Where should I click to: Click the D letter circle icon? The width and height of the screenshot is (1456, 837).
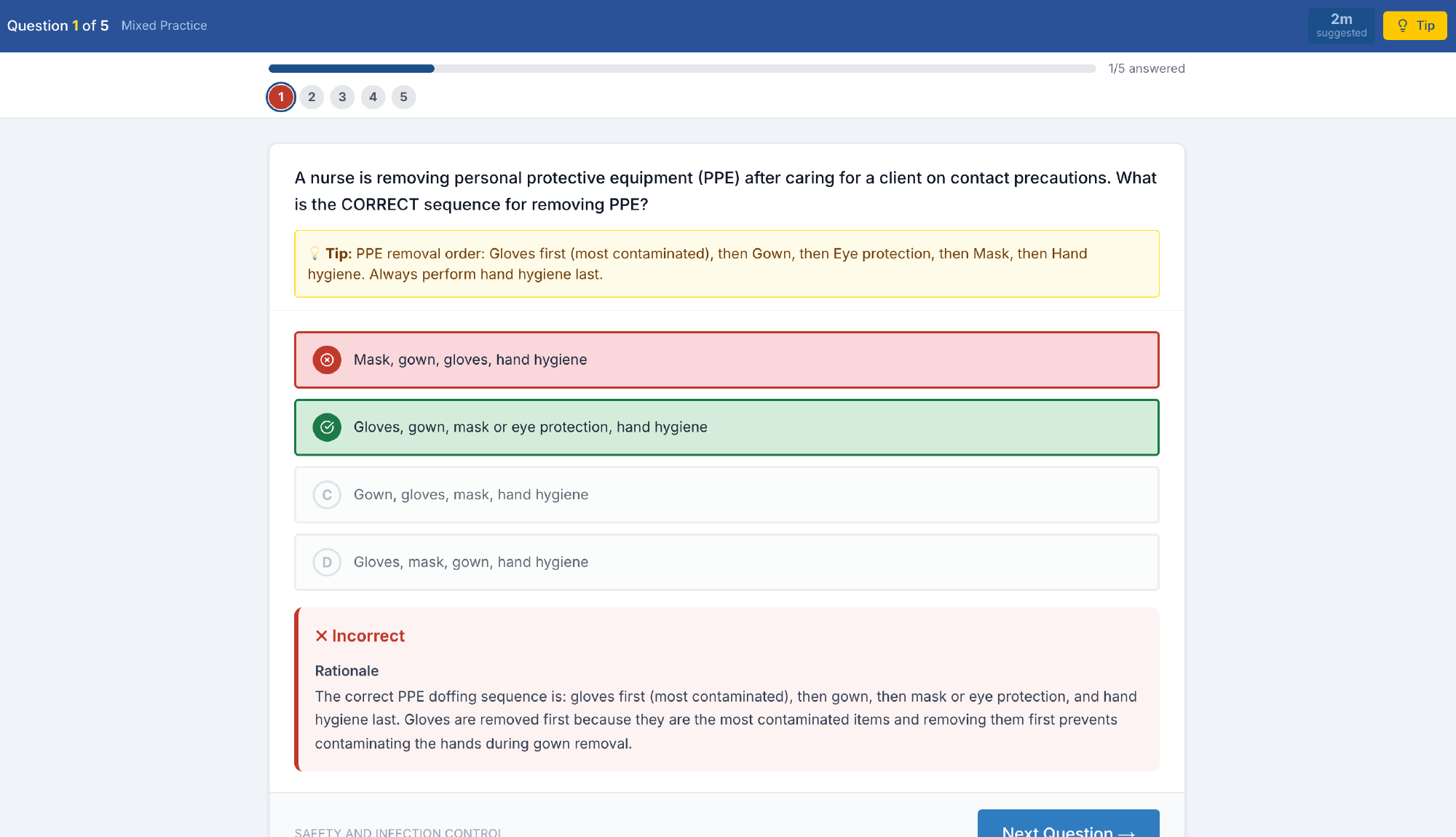327,562
